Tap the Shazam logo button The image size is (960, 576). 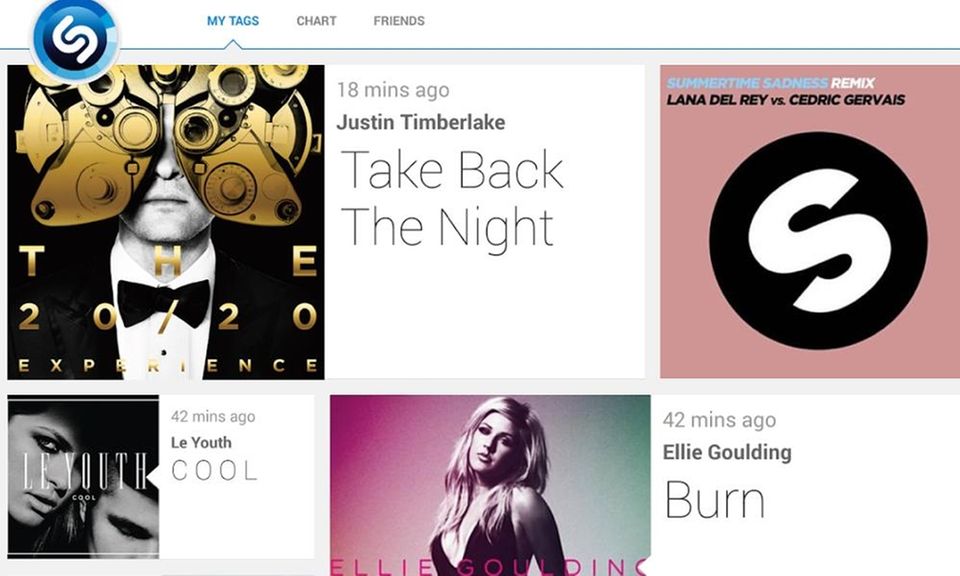pyautogui.click(x=75, y=39)
